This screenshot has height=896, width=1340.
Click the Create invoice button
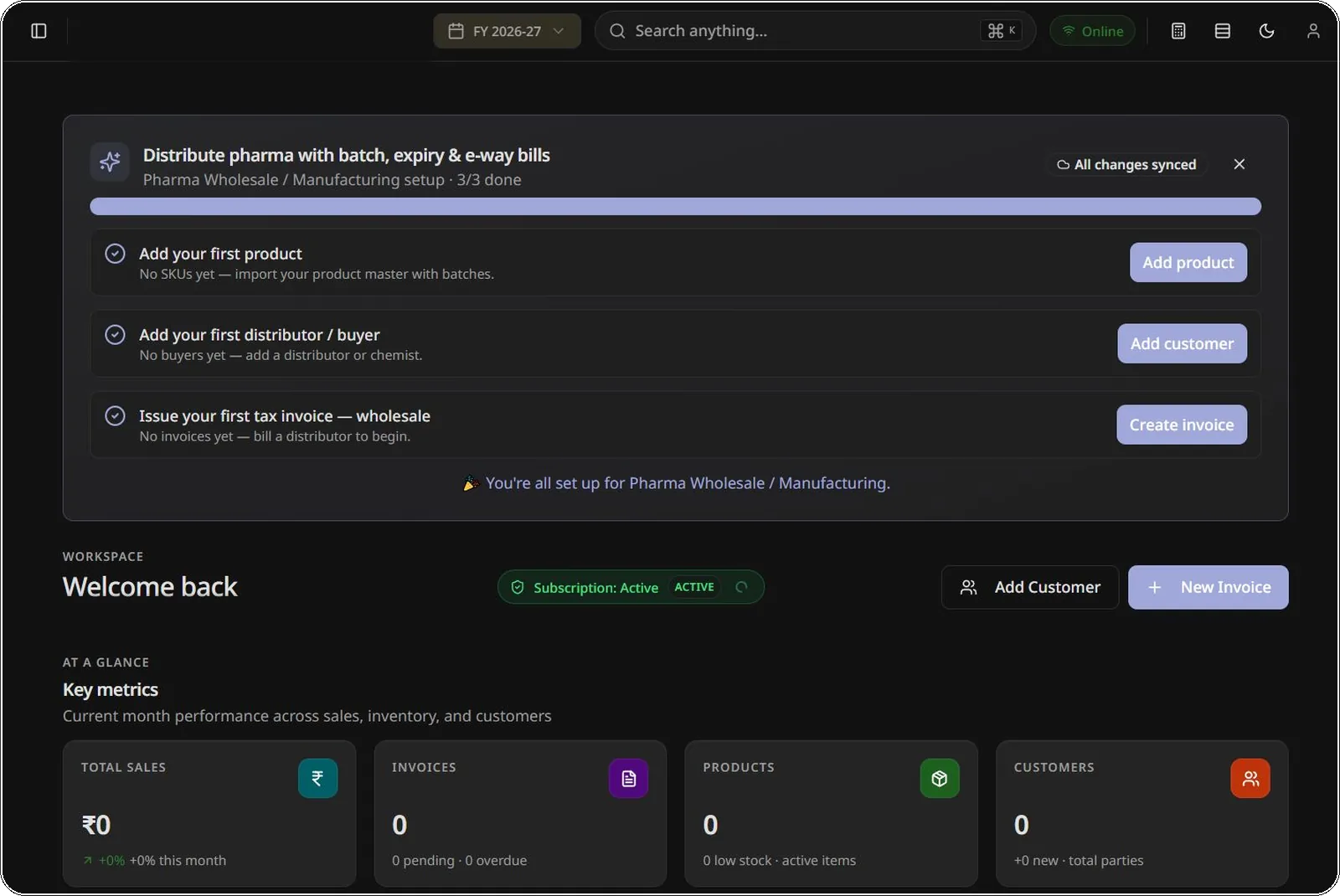(x=1181, y=425)
